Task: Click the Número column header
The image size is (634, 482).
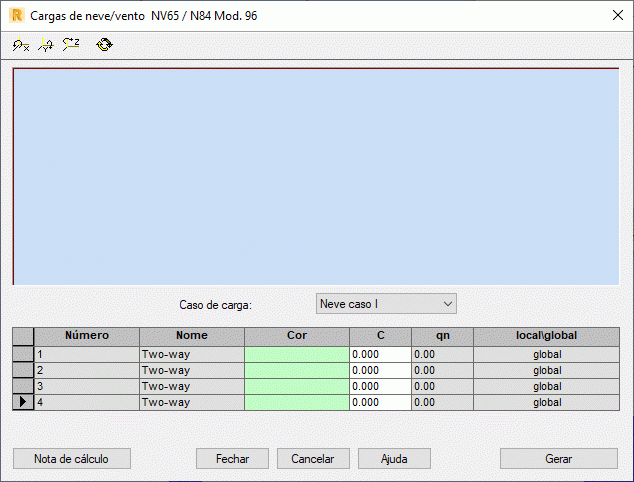Action: click(x=87, y=336)
